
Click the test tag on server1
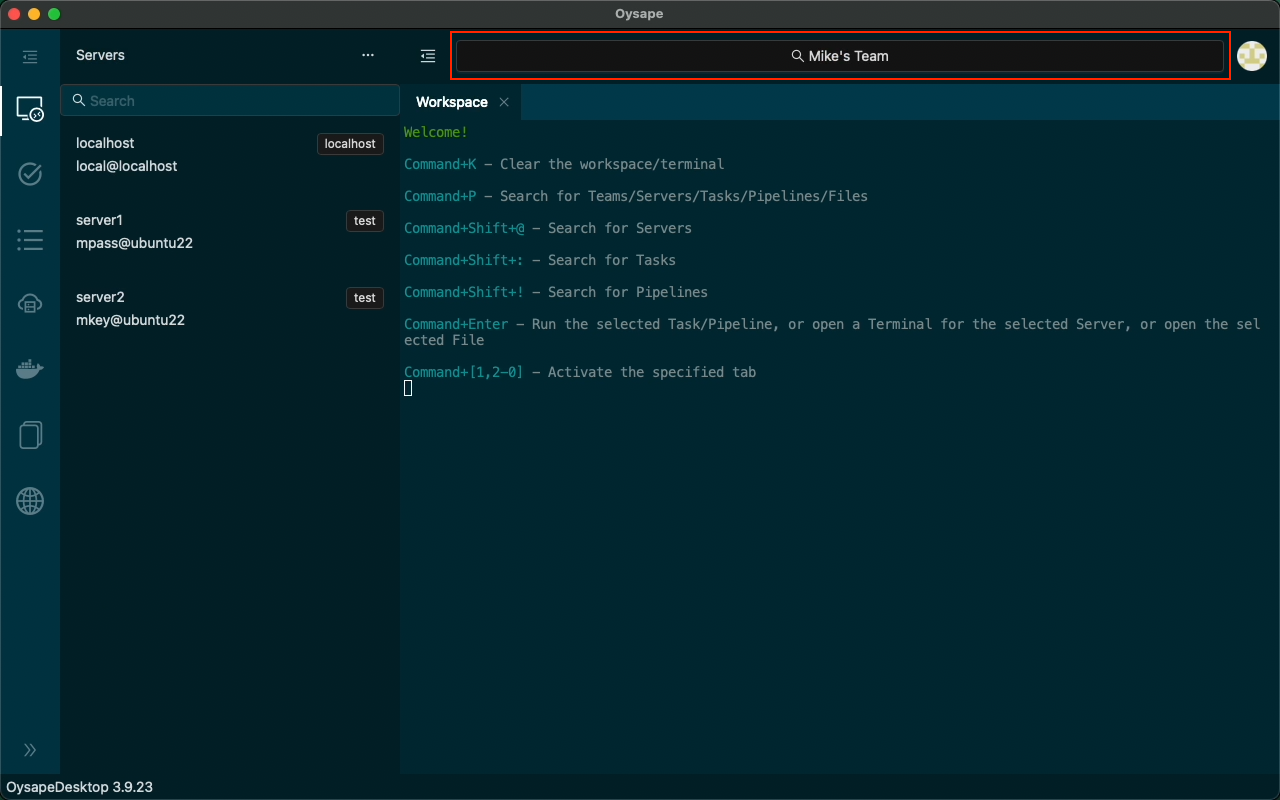coord(365,221)
